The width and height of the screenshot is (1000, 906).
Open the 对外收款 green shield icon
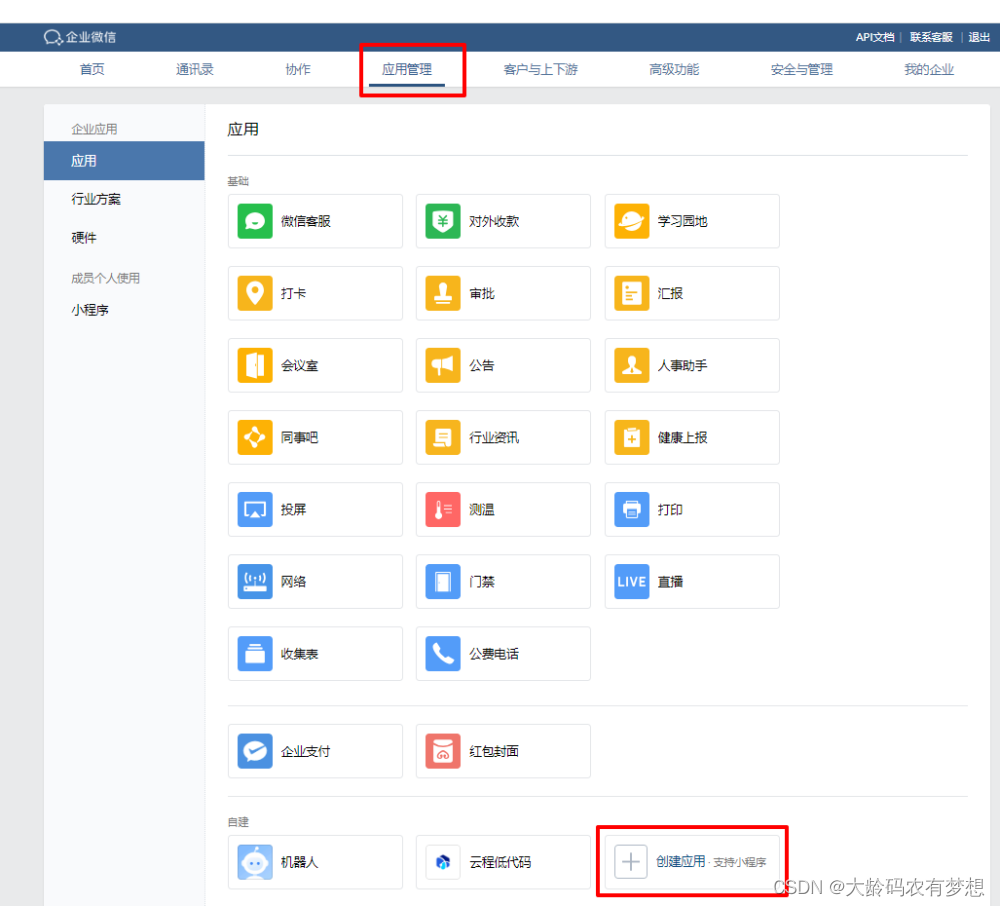[443, 221]
